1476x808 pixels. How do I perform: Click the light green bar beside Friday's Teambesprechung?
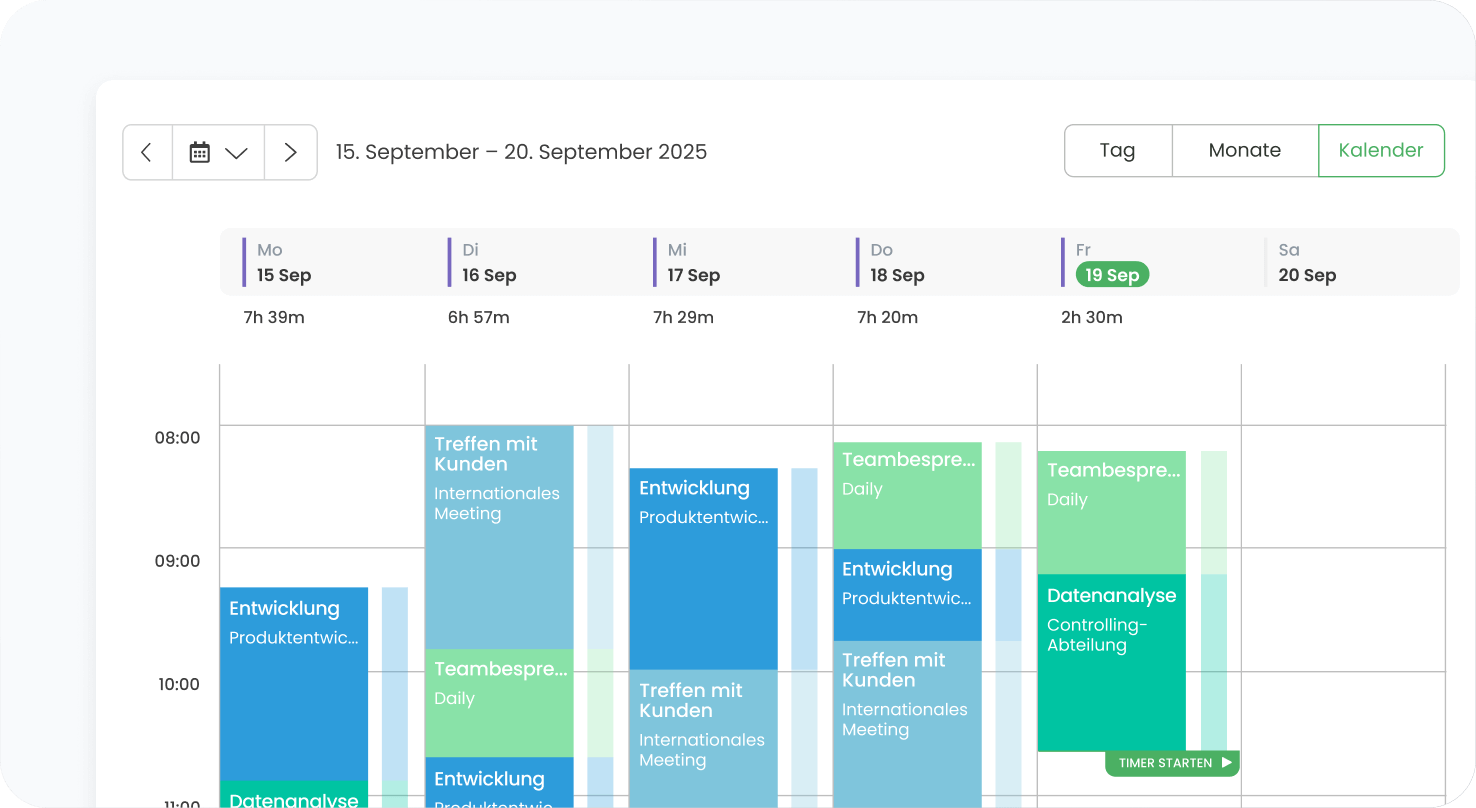tap(1214, 512)
